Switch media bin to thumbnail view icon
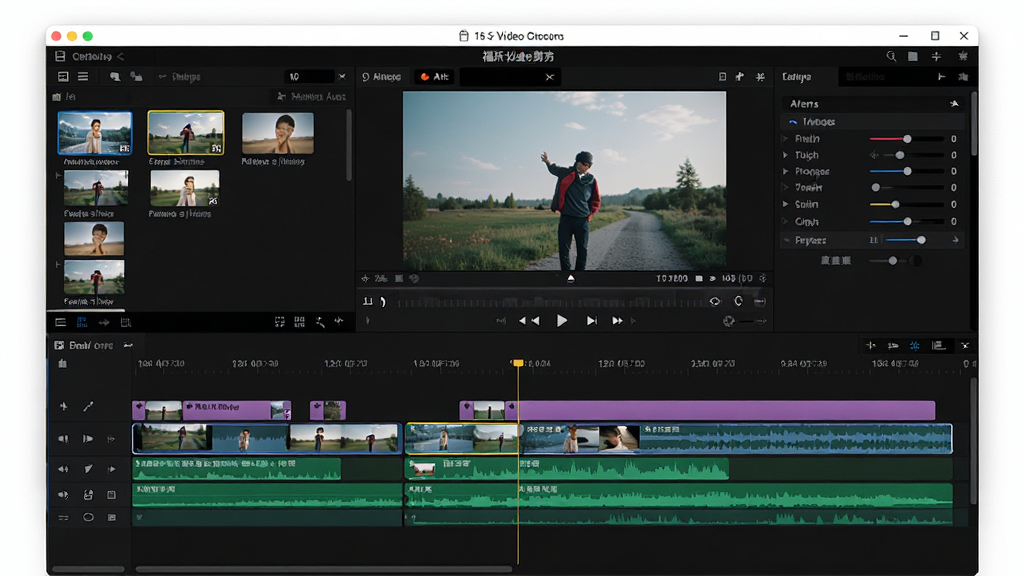 point(63,76)
